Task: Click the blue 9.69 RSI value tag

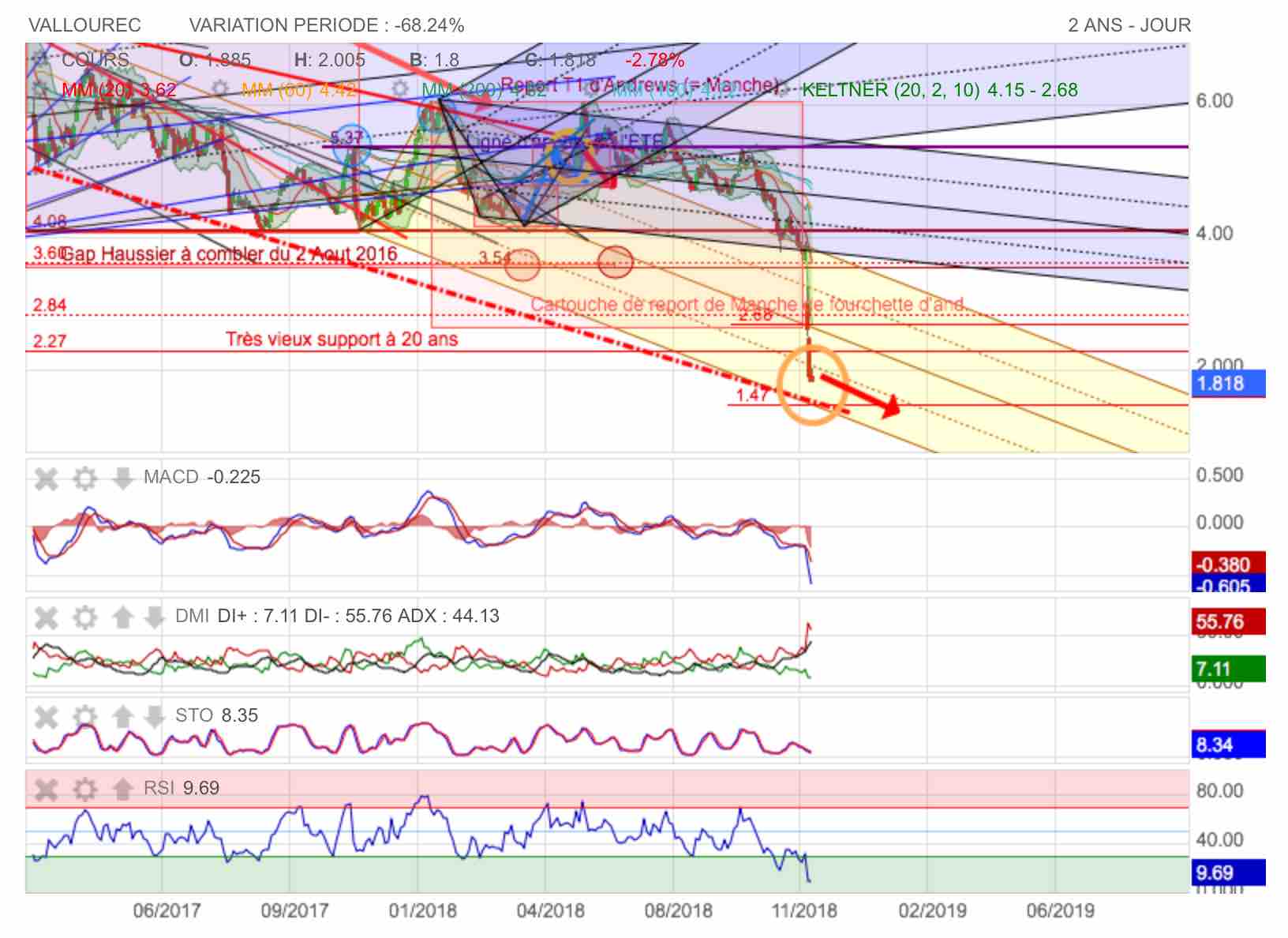Action: (1229, 872)
